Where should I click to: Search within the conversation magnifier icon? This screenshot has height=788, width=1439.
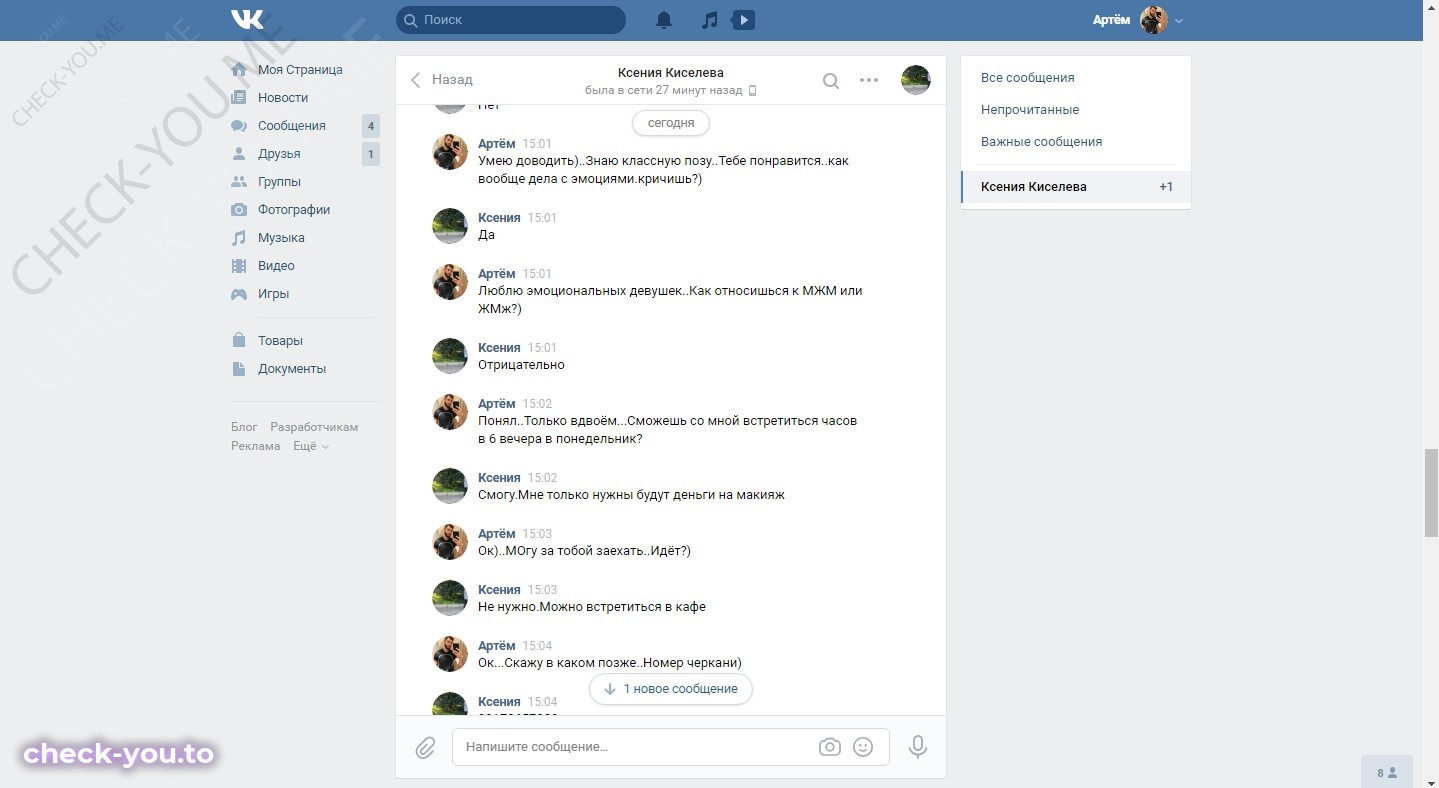click(831, 81)
